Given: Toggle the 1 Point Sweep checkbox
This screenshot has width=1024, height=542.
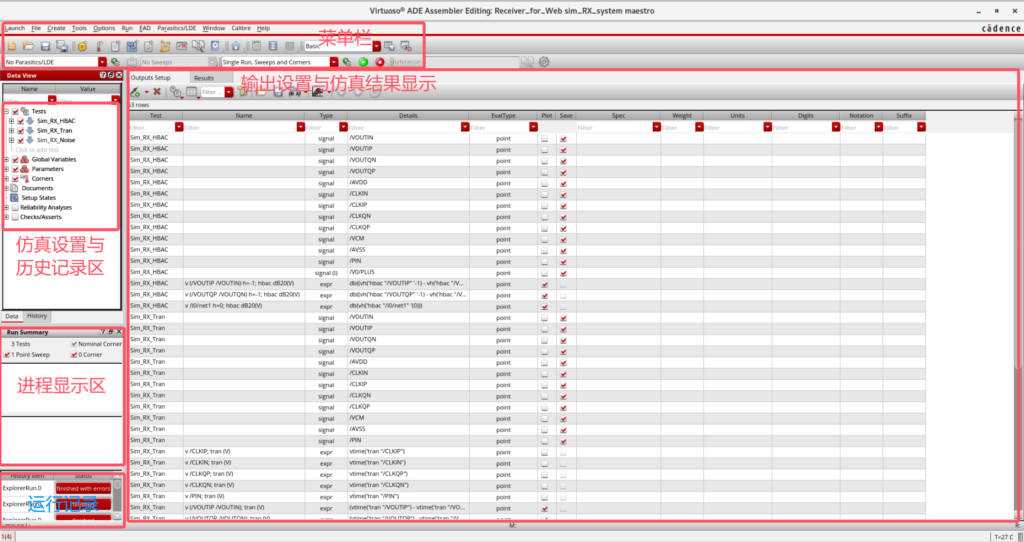Looking at the screenshot, I should 7,355.
